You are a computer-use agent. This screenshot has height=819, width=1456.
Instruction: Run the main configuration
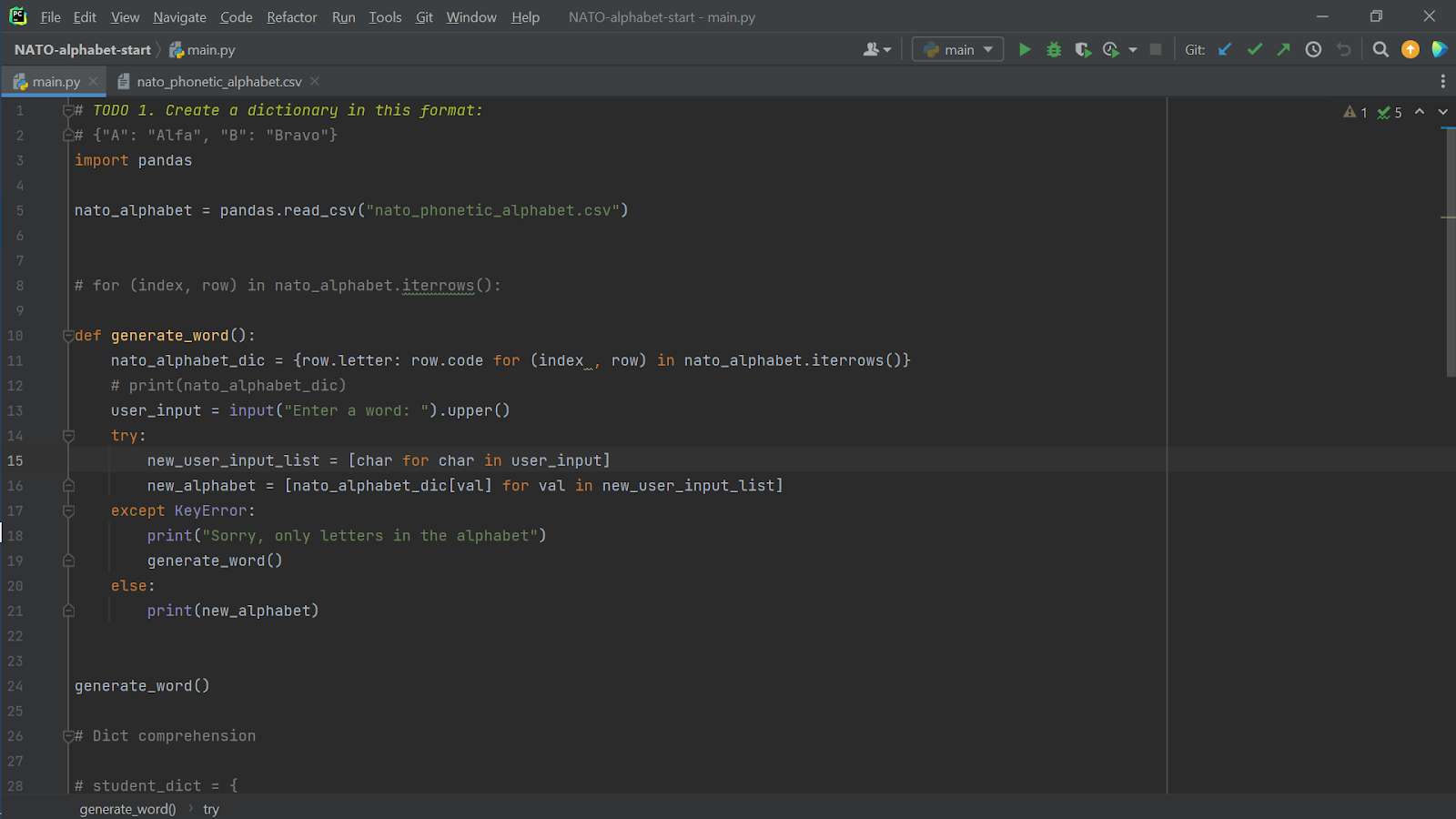pyautogui.click(x=1025, y=50)
